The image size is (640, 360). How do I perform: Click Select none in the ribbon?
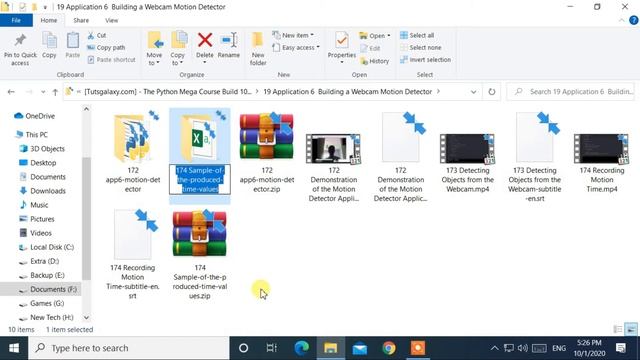(x=420, y=47)
